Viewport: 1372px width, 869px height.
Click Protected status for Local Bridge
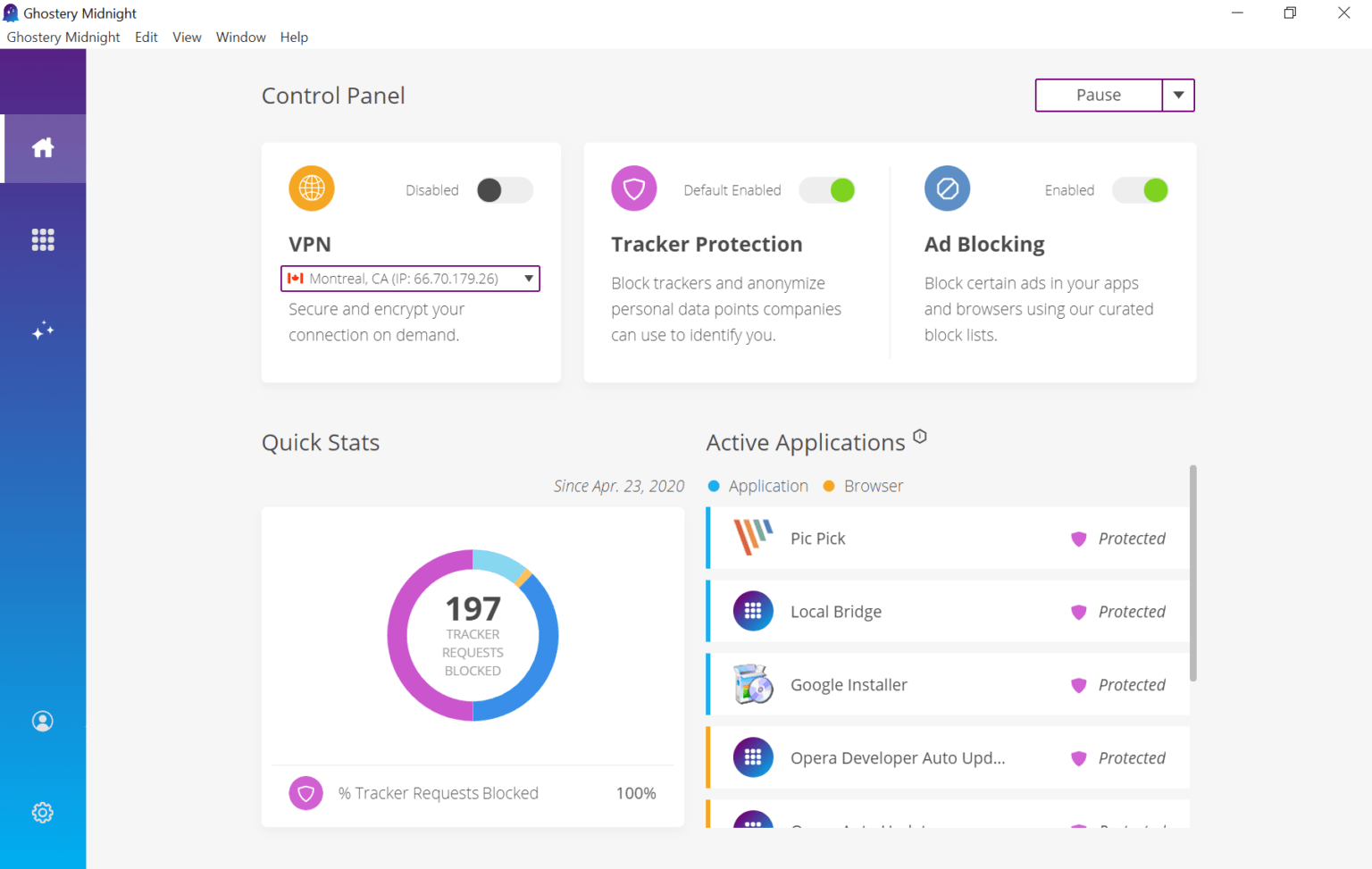(1132, 612)
